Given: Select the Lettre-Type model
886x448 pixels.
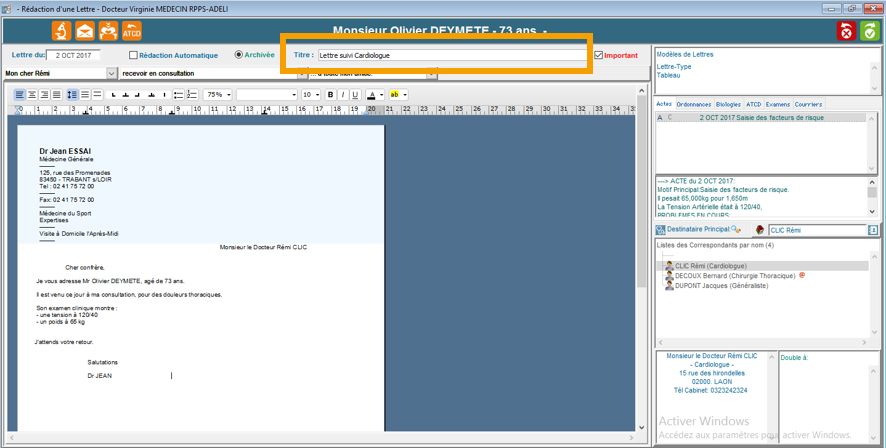Looking at the screenshot, I should tap(675, 66).
